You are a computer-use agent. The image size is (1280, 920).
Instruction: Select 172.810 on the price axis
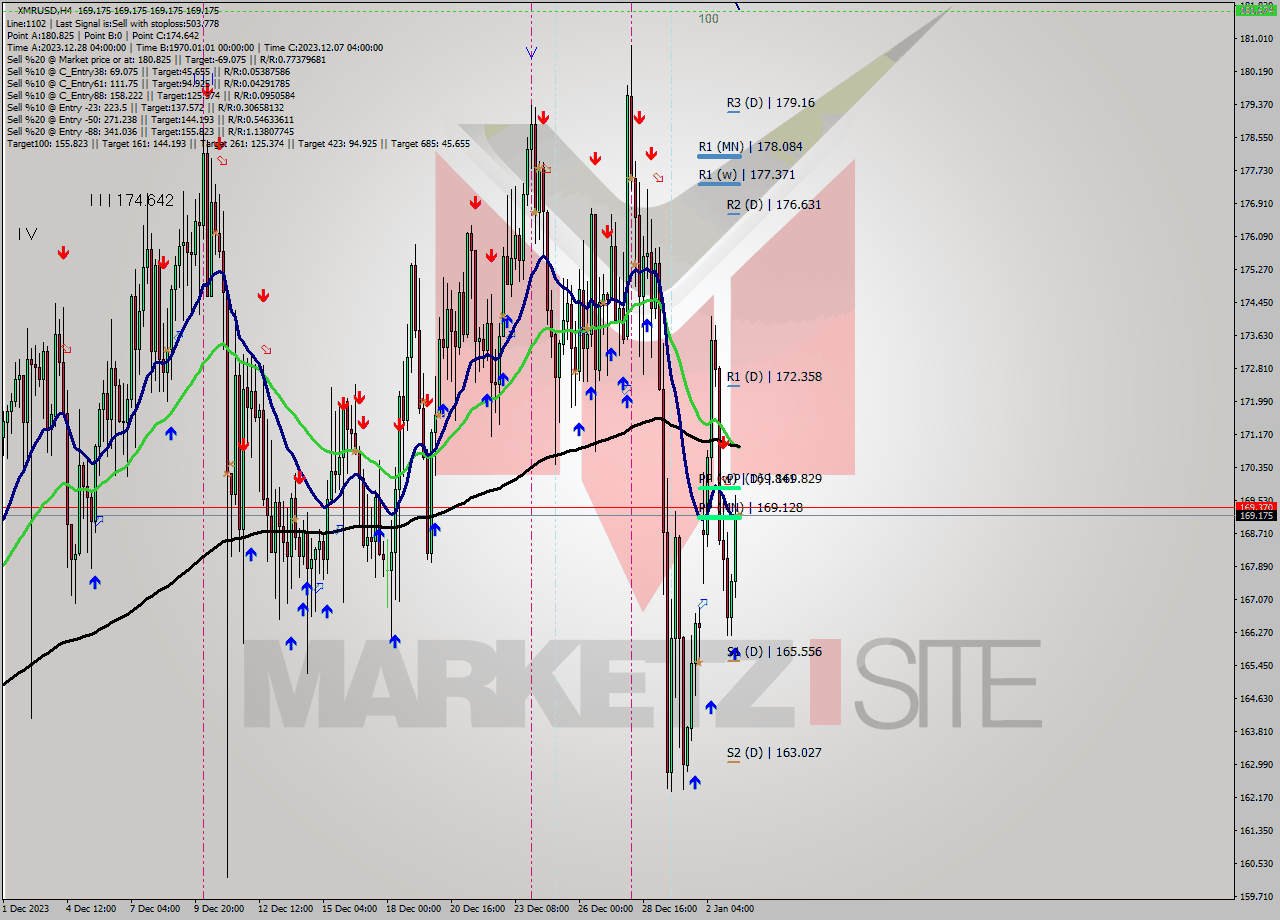(x=1255, y=368)
